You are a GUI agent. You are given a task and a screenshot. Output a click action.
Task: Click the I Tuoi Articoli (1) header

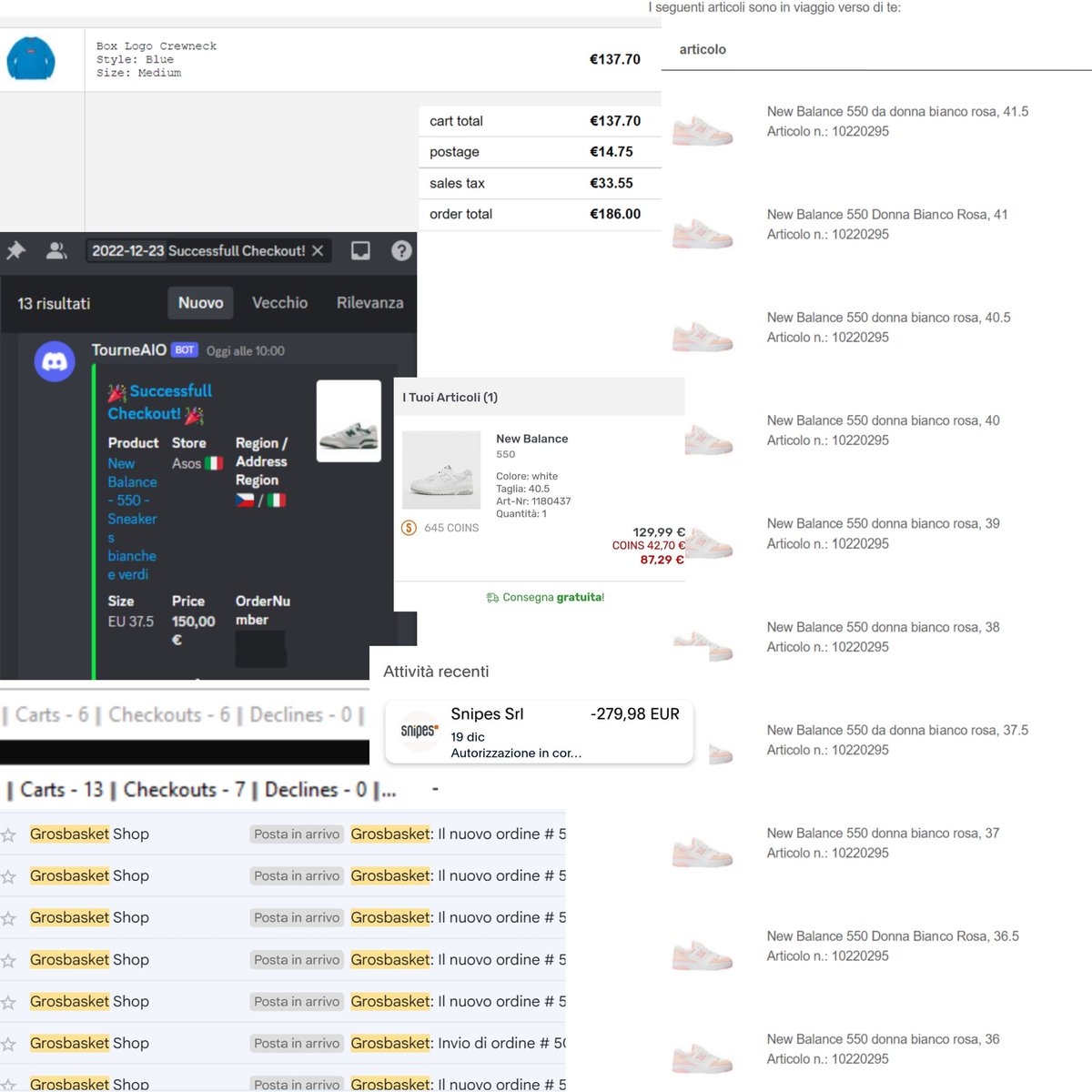pyautogui.click(x=450, y=397)
